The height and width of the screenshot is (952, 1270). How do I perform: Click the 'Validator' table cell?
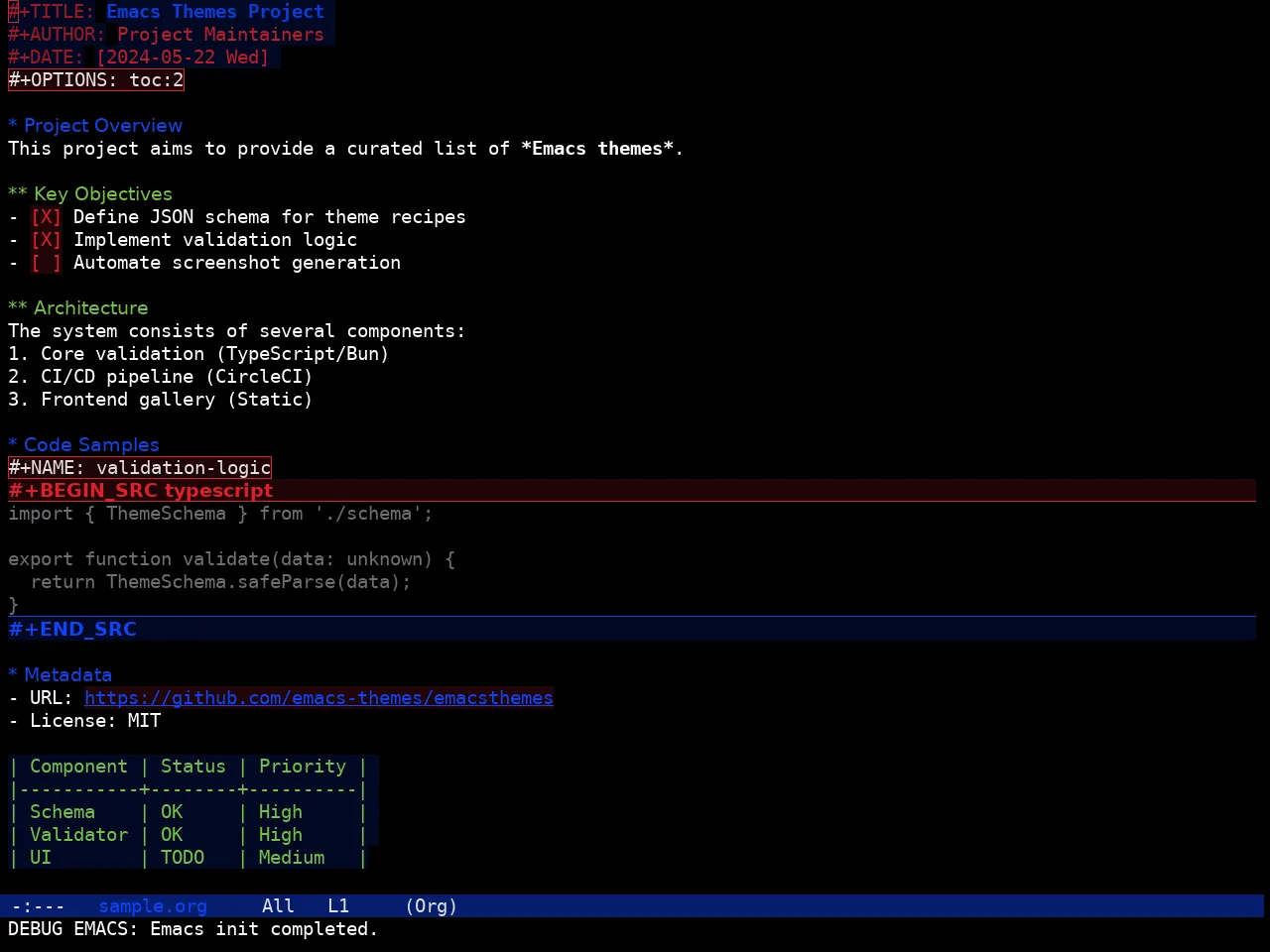pyautogui.click(x=78, y=835)
